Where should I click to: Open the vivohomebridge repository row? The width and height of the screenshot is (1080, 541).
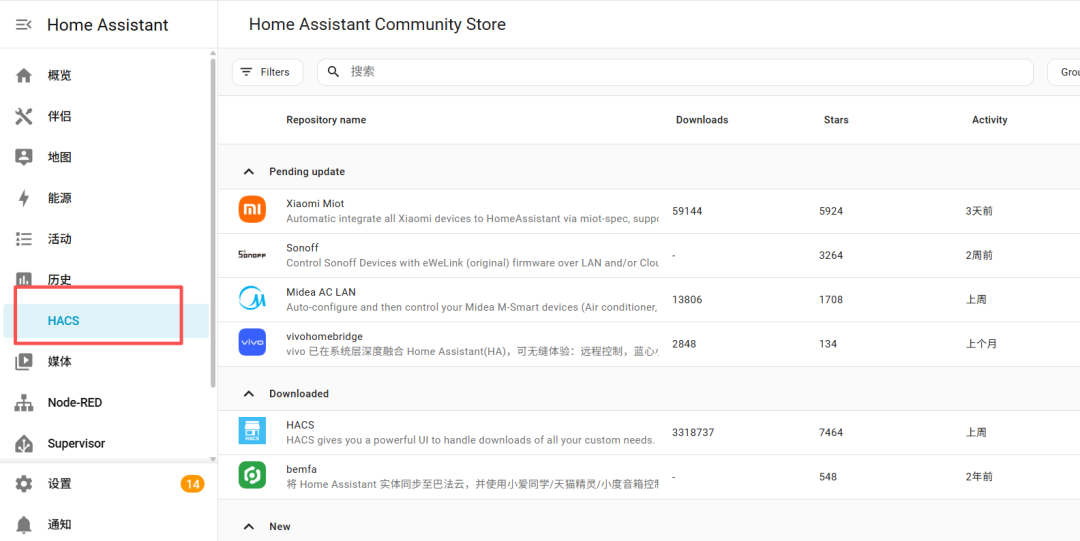(x=649, y=343)
